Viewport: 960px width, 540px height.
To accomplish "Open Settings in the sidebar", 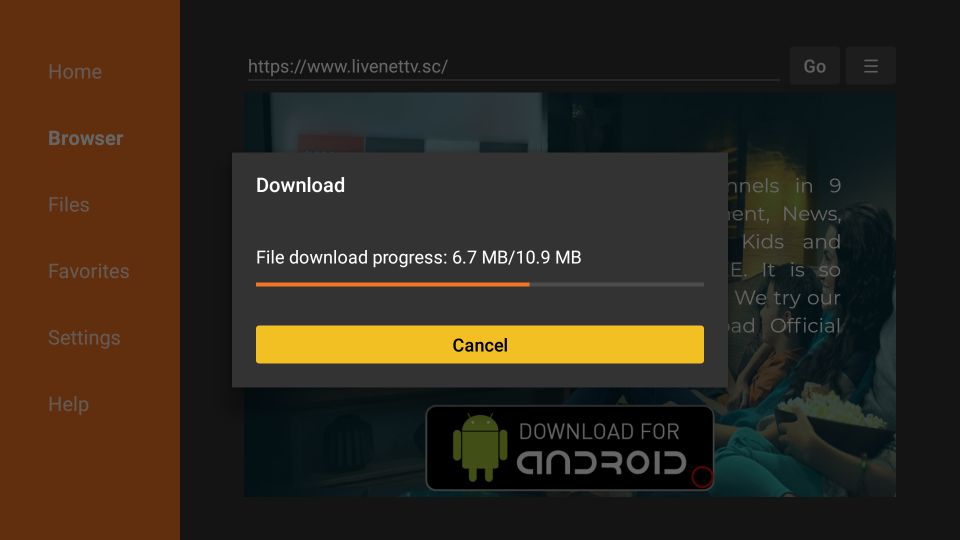I will 84,338.
